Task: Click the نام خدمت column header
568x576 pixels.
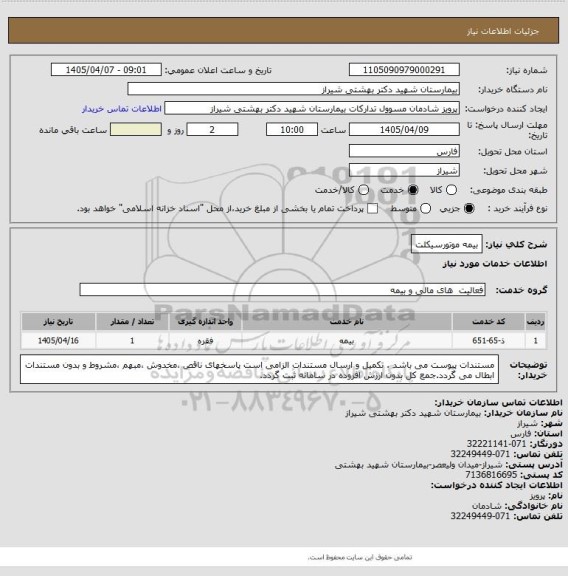Action: click(x=347, y=322)
